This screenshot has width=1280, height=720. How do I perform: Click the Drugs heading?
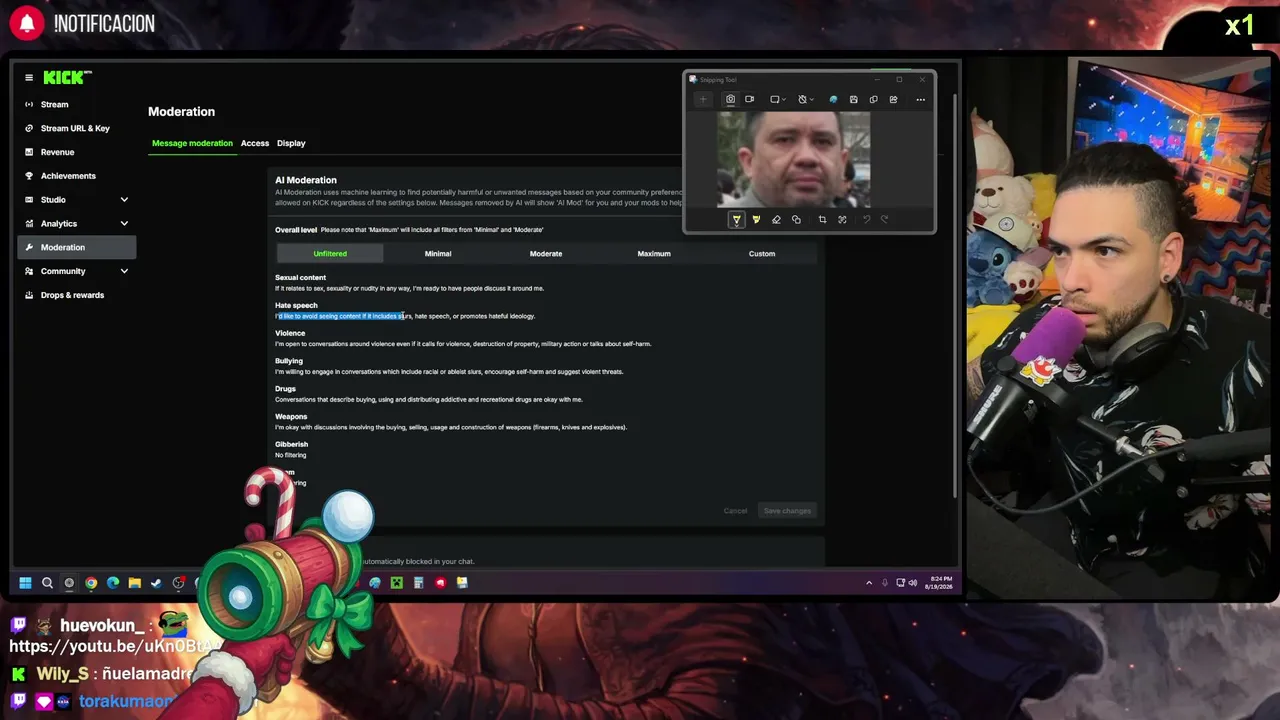285,389
